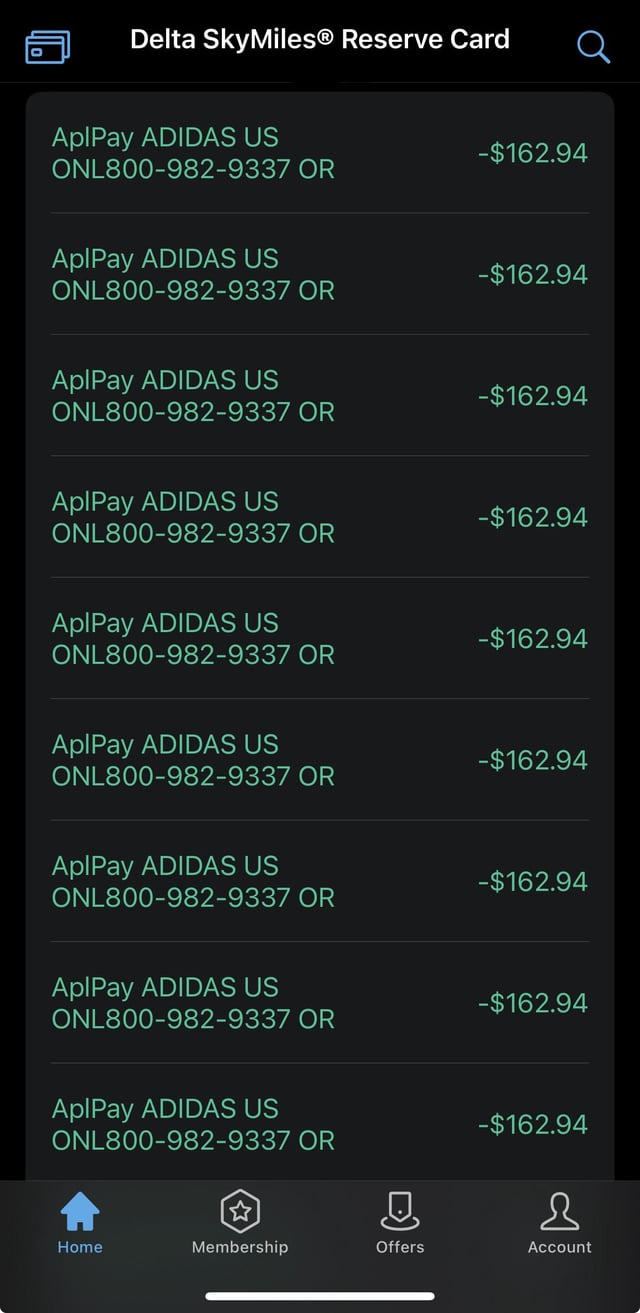Tap the eighth transaction's -$162.94 amount
640x1313 pixels.
[x=532, y=1003]
